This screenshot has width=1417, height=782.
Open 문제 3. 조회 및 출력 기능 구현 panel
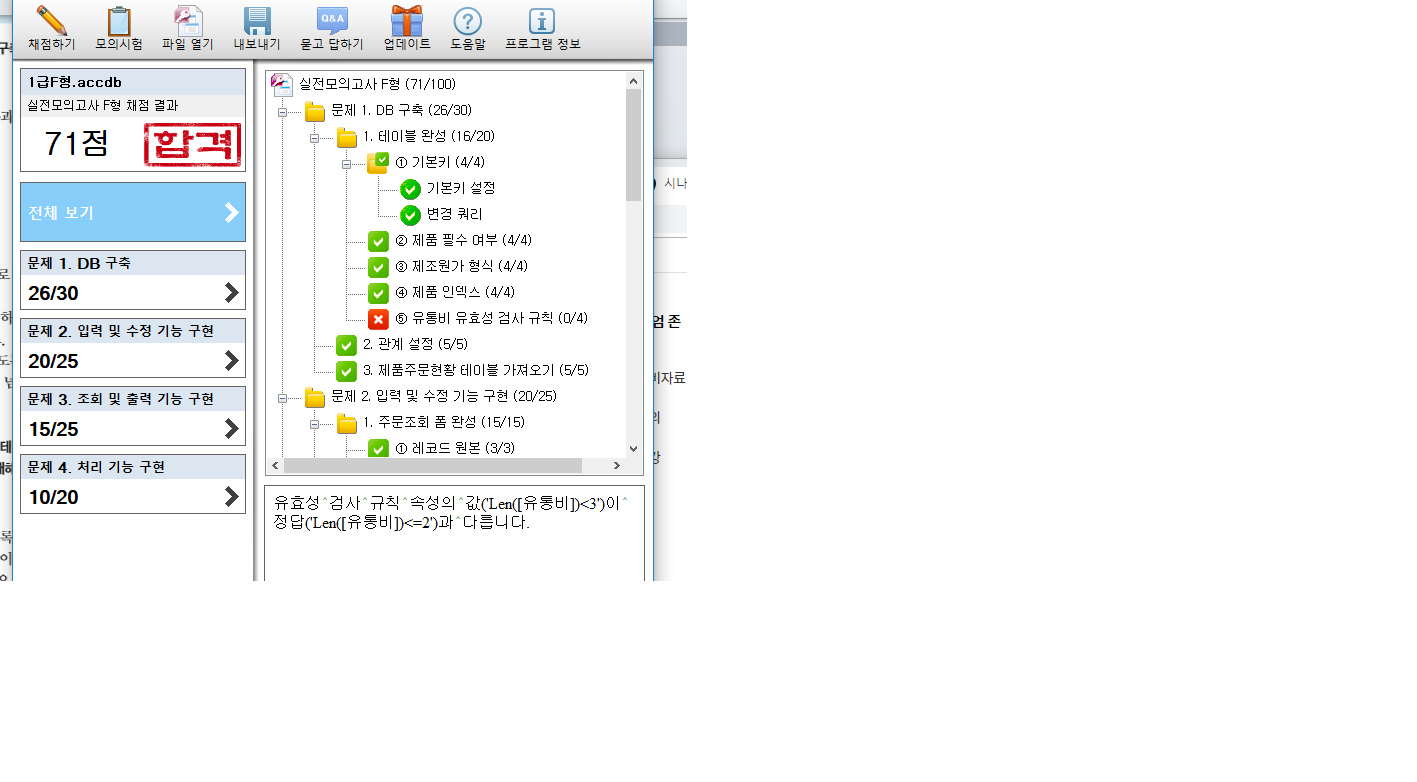click(133, 416)
